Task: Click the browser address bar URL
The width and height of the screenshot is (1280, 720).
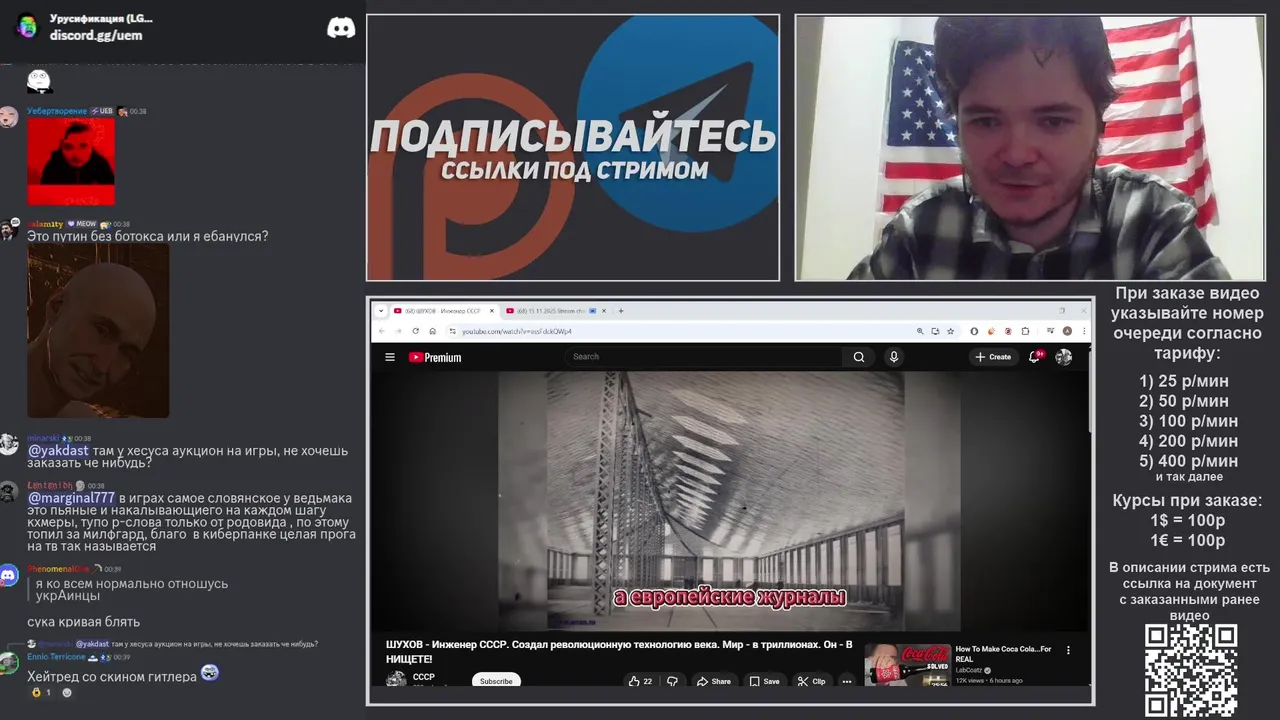Action: pyautogui.click(x=517, y=331)
